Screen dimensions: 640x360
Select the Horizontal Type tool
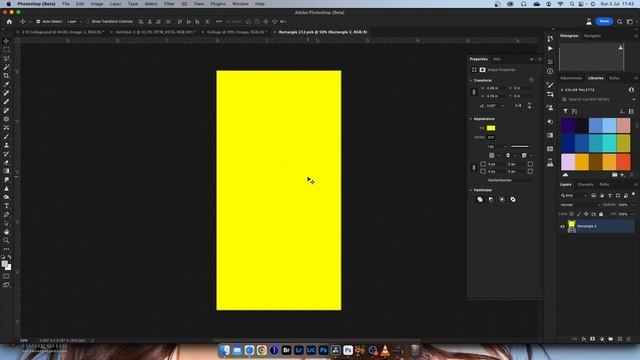[x=6, y=206]
